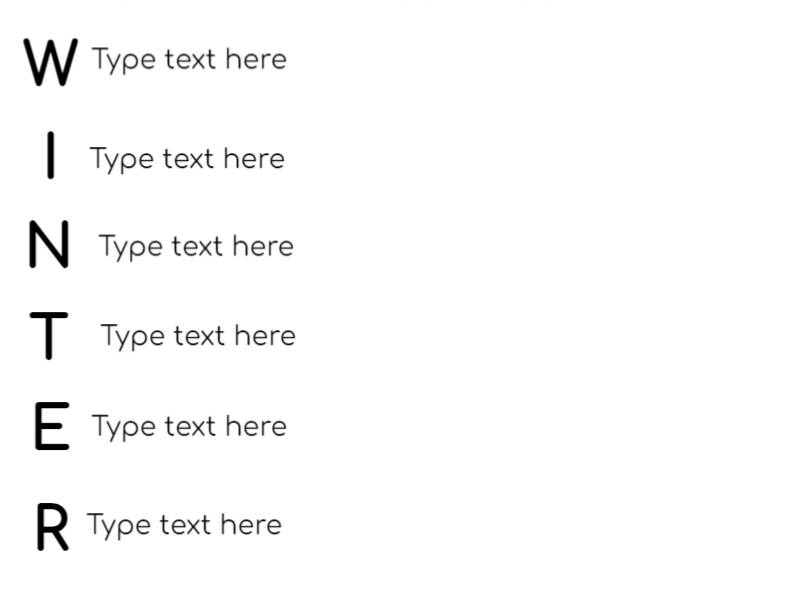
Task: Select the large letter I
Action: click(x=50, y=158)
